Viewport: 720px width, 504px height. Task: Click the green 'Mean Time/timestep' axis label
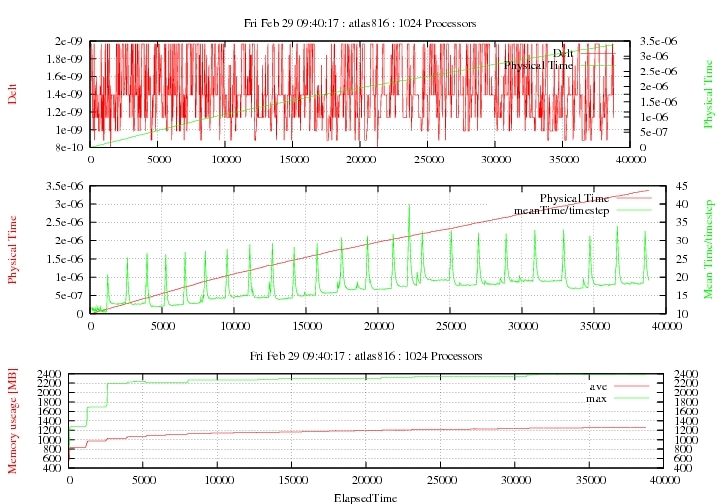(x=709, y=249)
